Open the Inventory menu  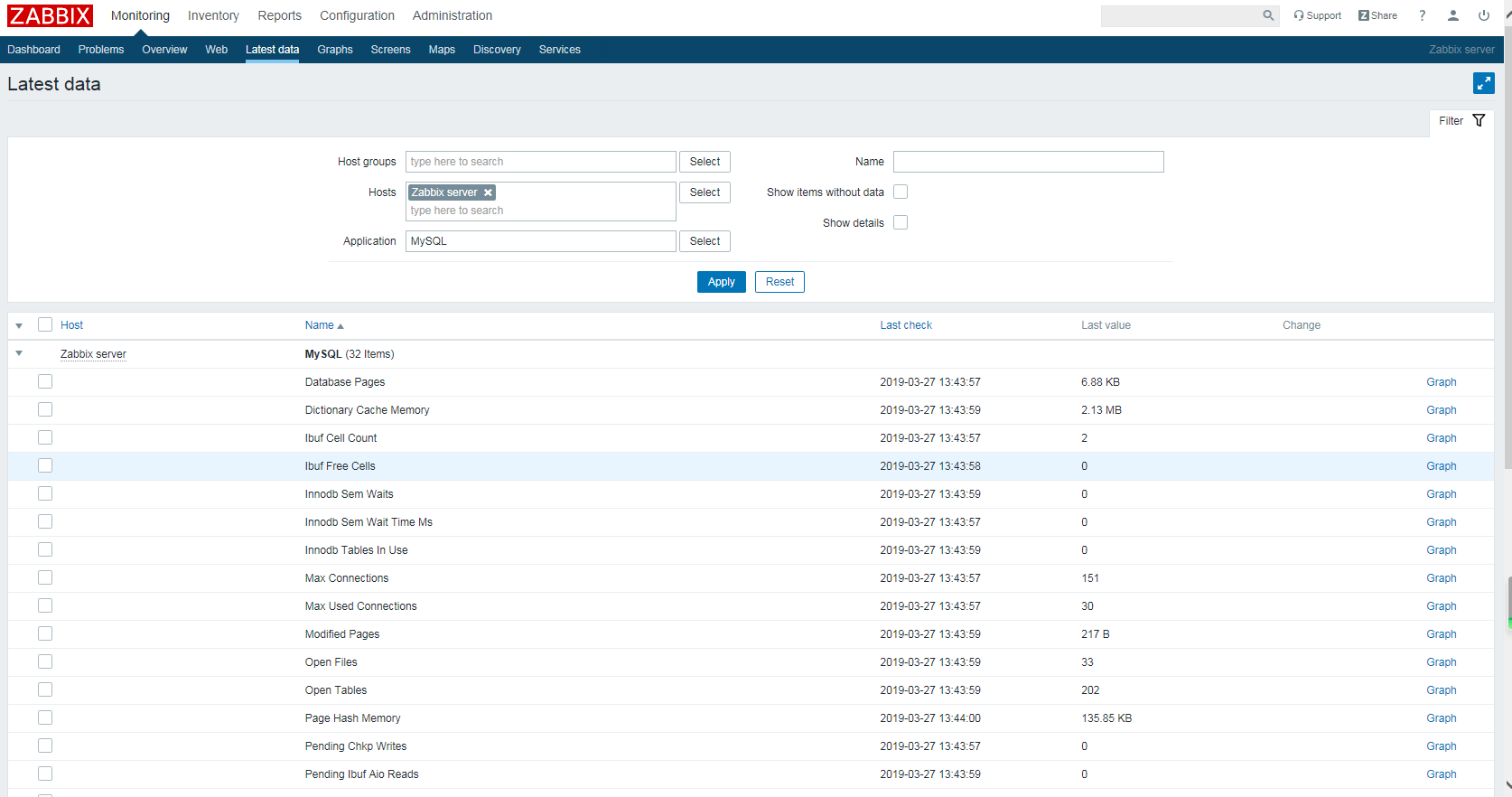213,15
